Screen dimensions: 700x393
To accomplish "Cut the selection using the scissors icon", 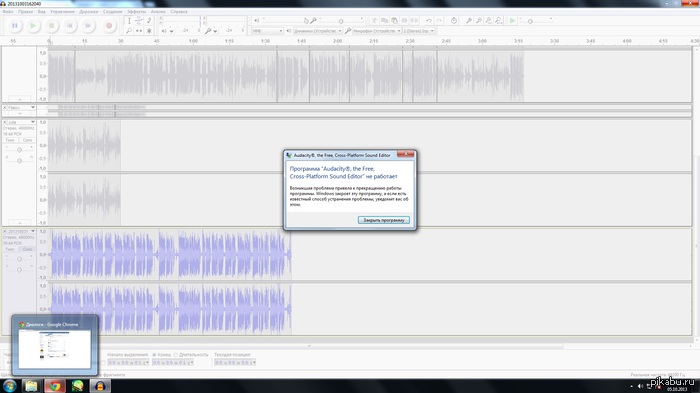I will tap(374, 21).
